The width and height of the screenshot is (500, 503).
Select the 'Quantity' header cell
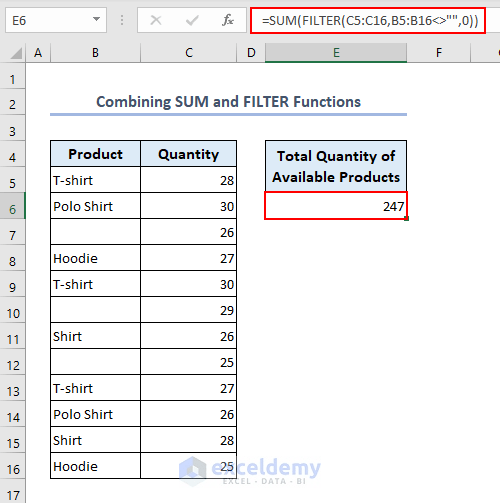189,154
